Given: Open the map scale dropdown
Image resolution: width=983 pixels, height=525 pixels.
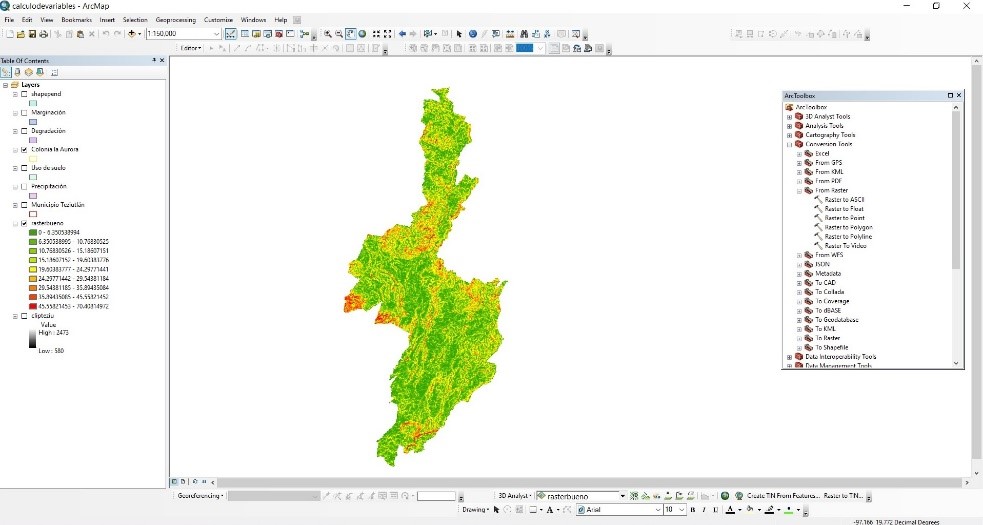Looking at the screenshot, I should pyautogui.click(x=216, y=34).
